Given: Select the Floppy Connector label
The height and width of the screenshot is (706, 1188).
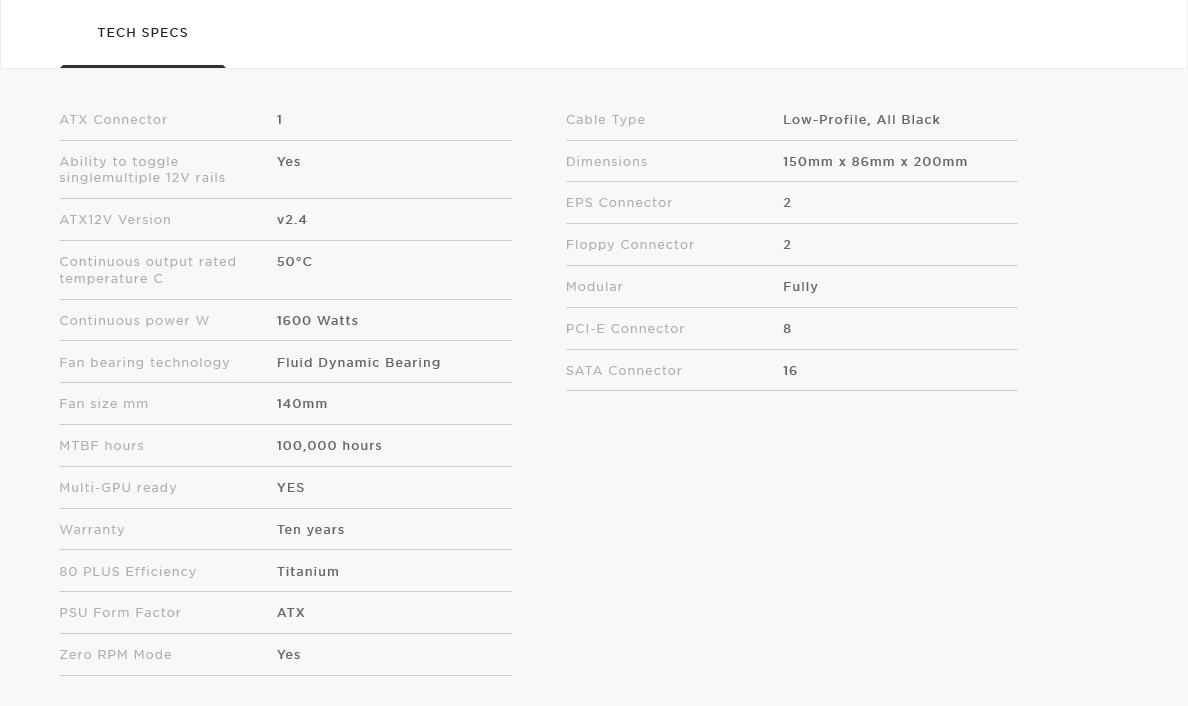Looking at the screenshot, I should (x=630, y=245).
